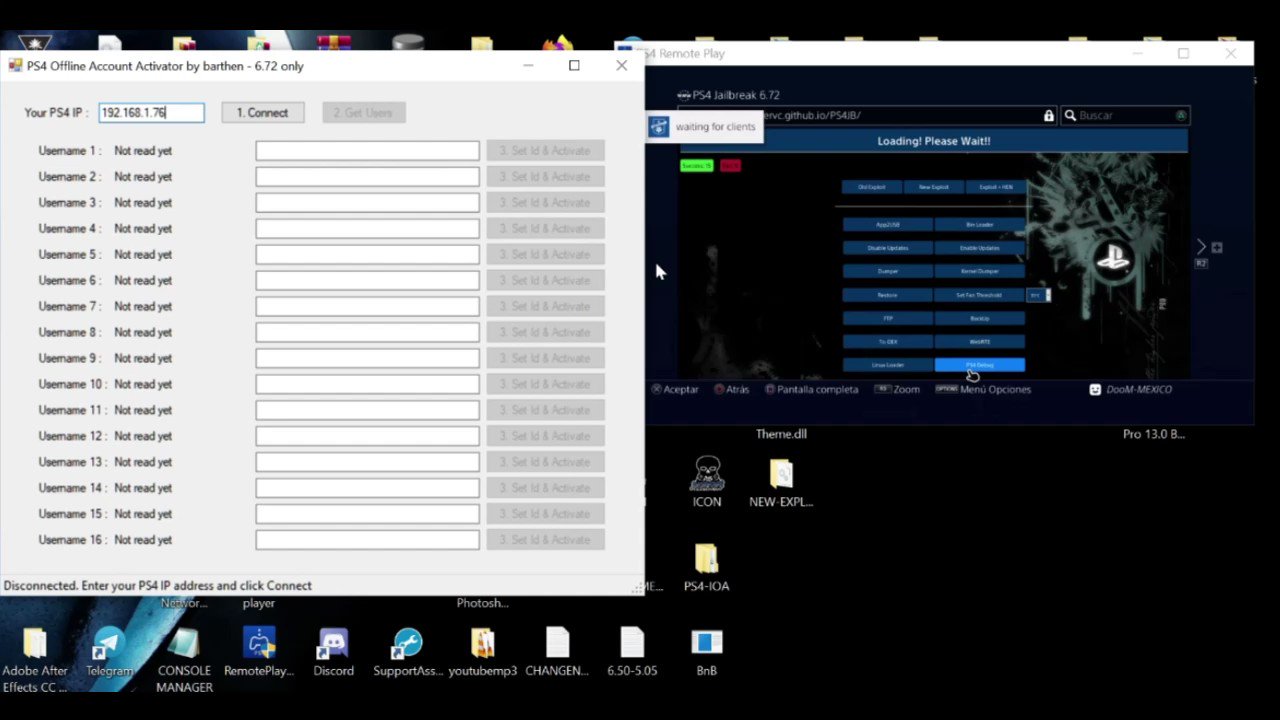Open the CONSOLE MANAGER desktop icon
Image resolution: width=1280 pixels, height=720 pixels.
pyautogui.click(x=184, y=660)
